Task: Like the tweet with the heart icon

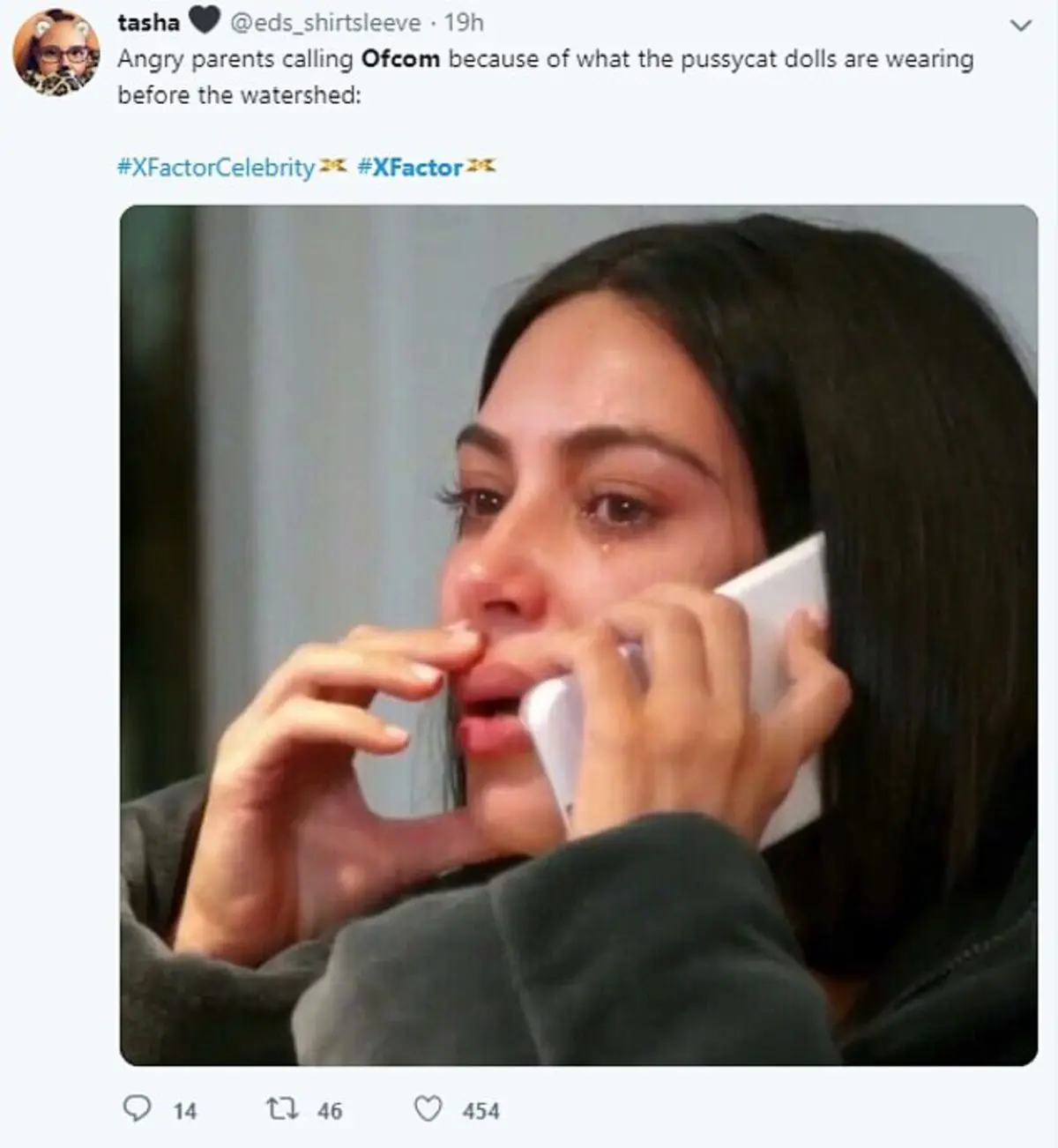Action: pos(428,1108)
